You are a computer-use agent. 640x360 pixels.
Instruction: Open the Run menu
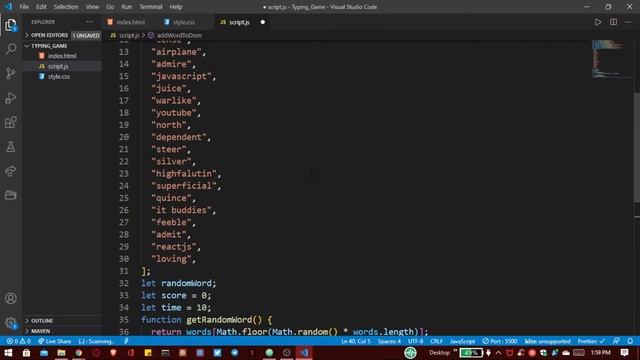pos(127,7)
